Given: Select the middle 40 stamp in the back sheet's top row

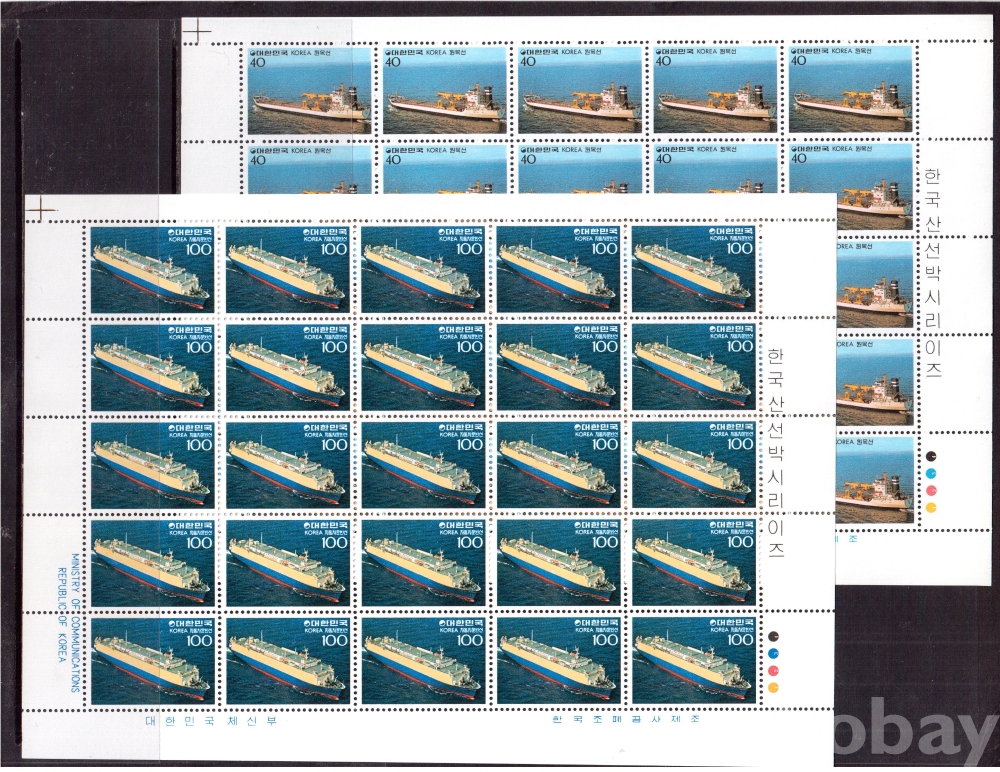Looking at the screenshot, I should [x=580, y=90].
